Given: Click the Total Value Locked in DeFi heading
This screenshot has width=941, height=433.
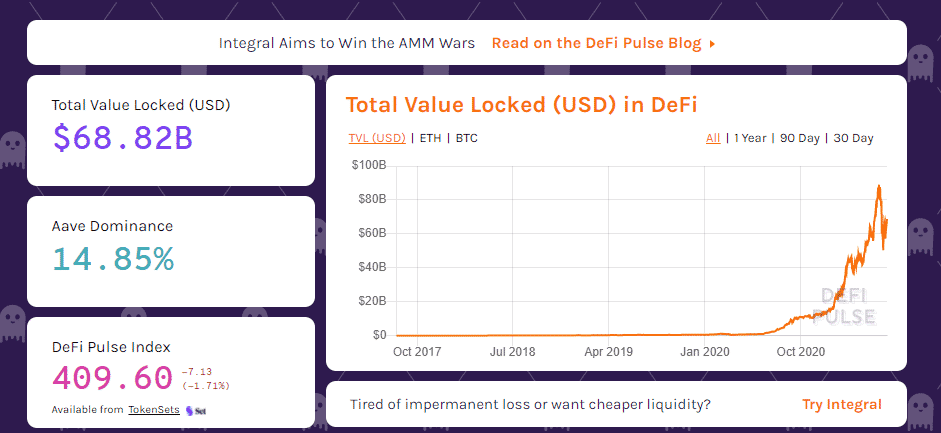Looking at the screenshot, I should coord(521,105).
